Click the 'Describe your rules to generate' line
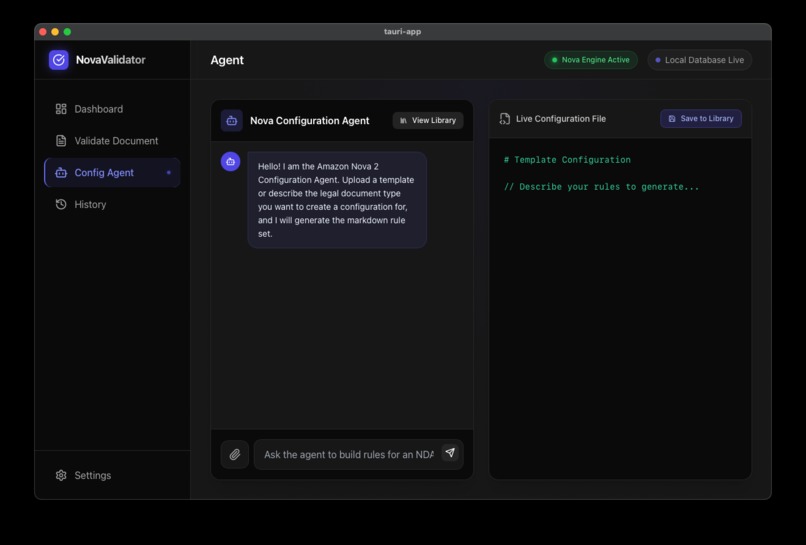 click(601, 187)
